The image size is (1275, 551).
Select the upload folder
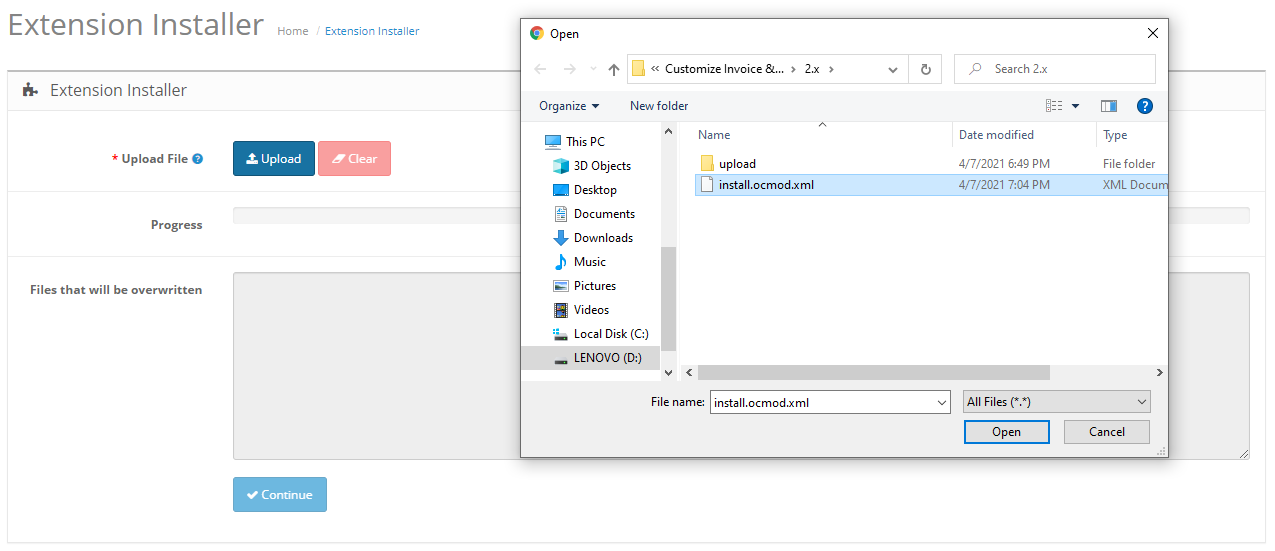(737, 164)
